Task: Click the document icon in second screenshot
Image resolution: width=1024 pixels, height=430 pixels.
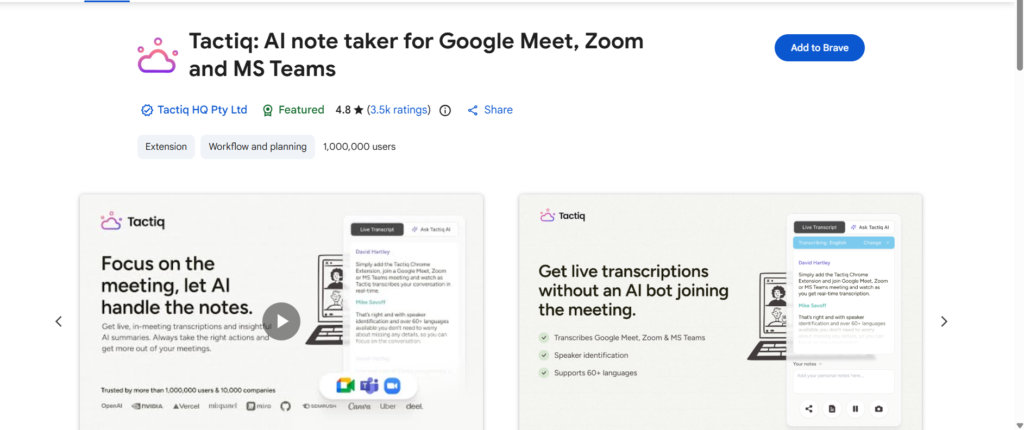Action: point(832,408)
